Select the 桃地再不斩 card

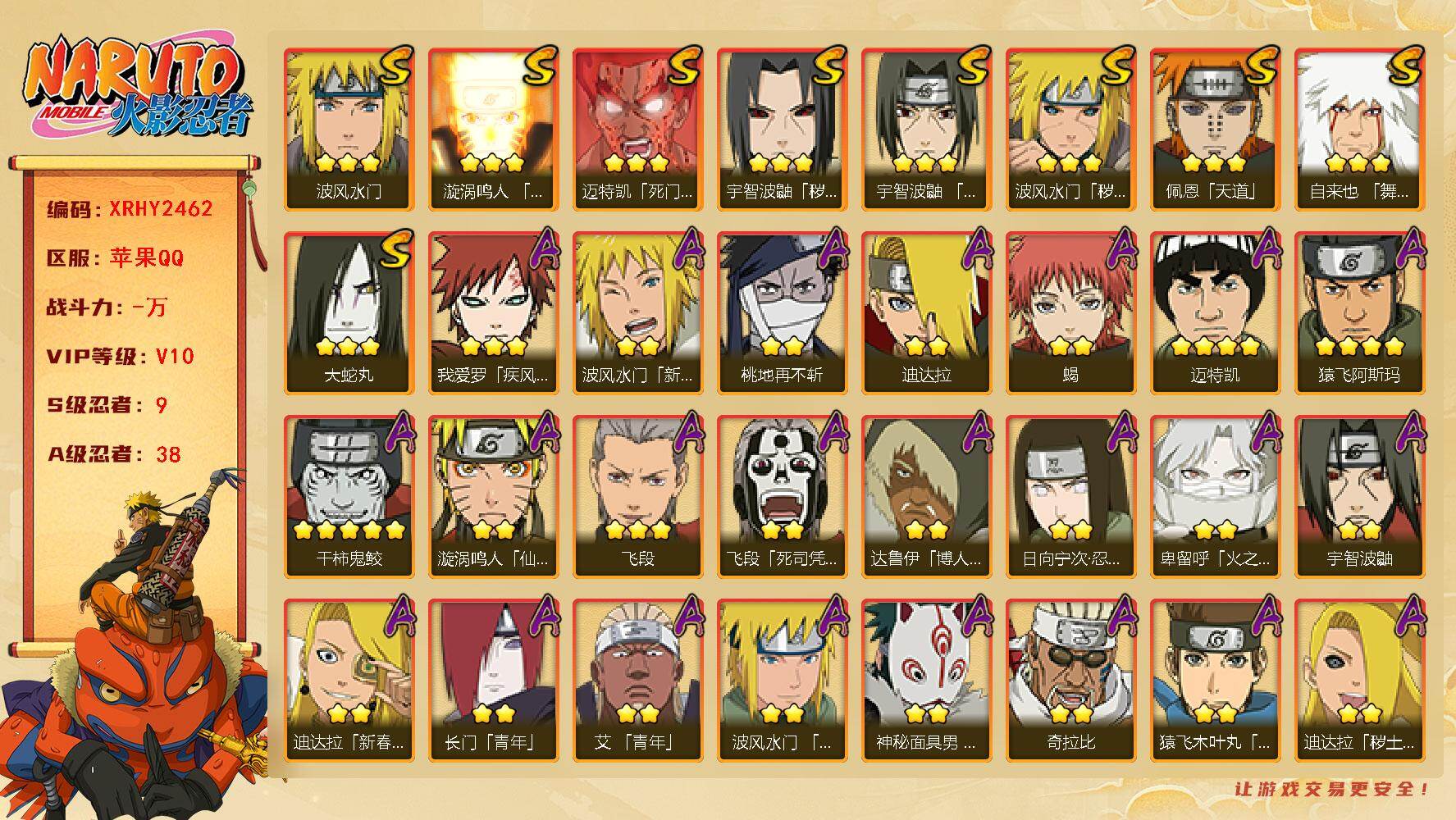click(x=782, y=313)
